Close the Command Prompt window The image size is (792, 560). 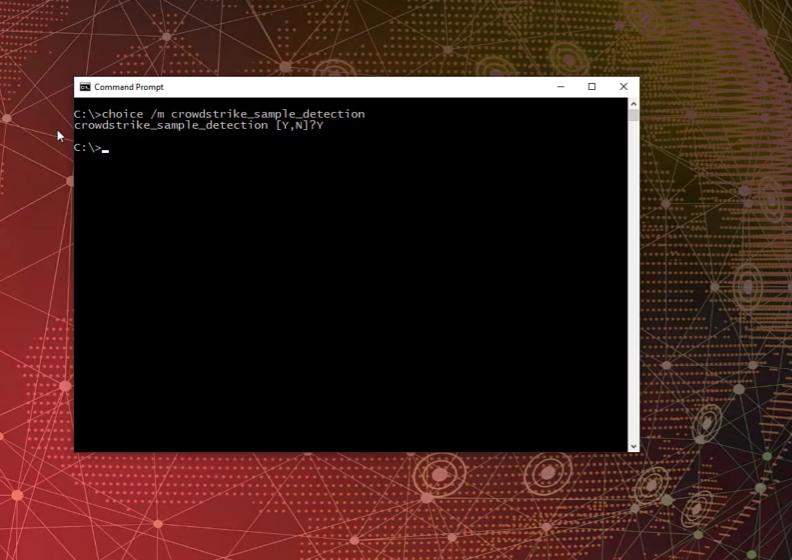tap(623, 86)
